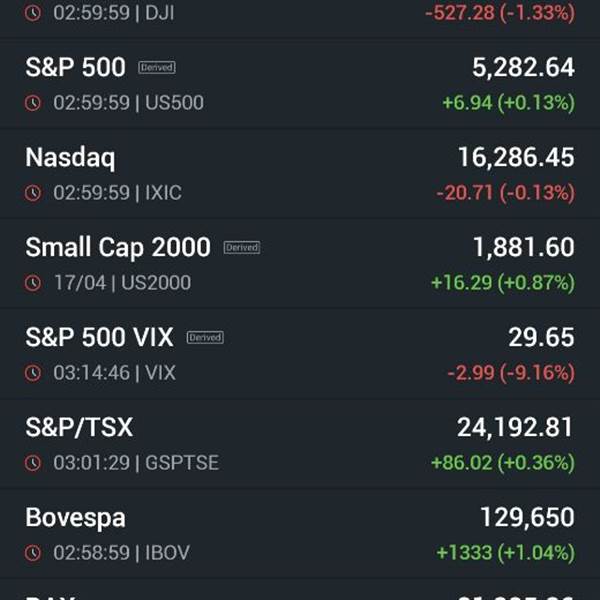Tap the clock icon next to VIX
The height and width of the screenshot is (600, 600).
[x=33, y=373]
